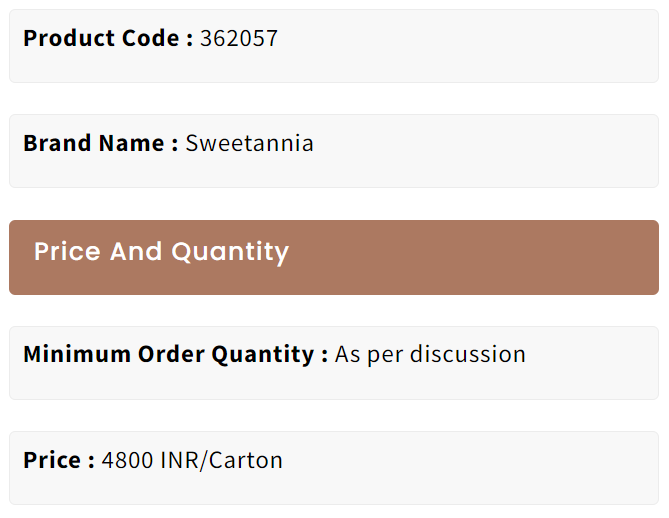Screen dimensions: 669x518
Task: Click the word 'Code' in first row
Action: click(151, 38)
